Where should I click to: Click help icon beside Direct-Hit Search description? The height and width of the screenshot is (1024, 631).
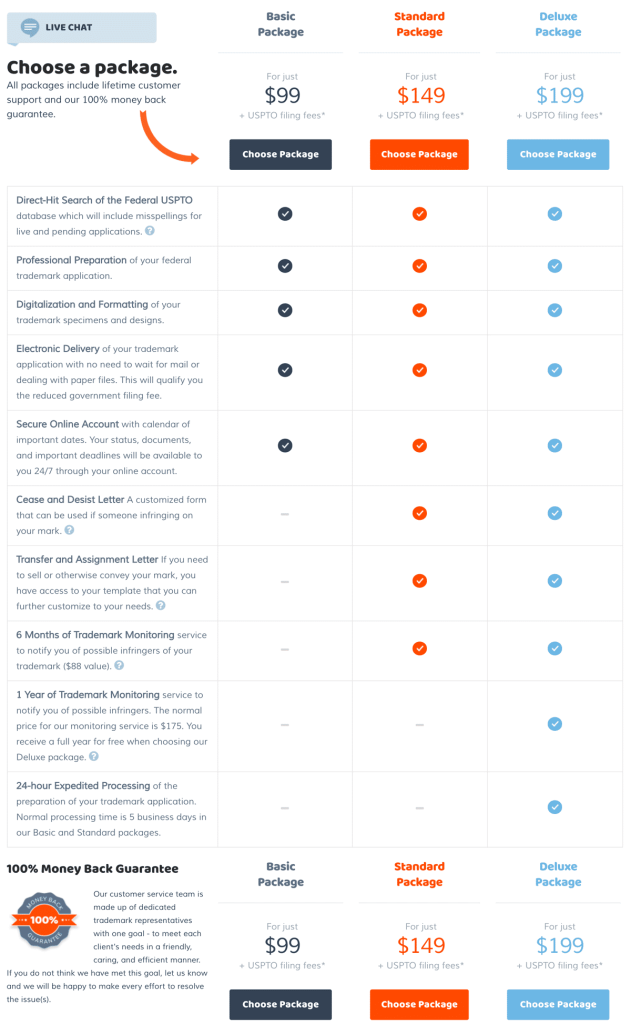(150, 231)
